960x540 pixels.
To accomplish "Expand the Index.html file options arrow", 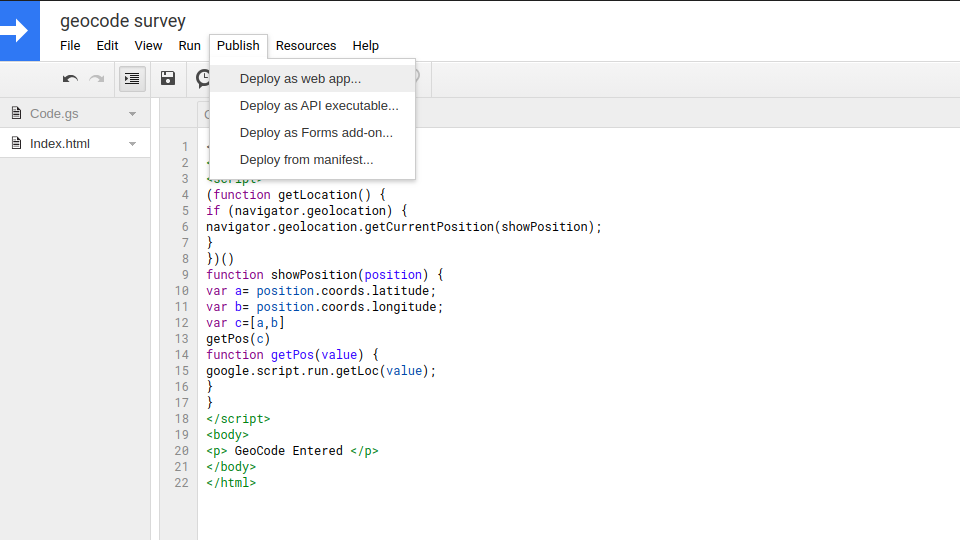I will [x=132, y=144].
